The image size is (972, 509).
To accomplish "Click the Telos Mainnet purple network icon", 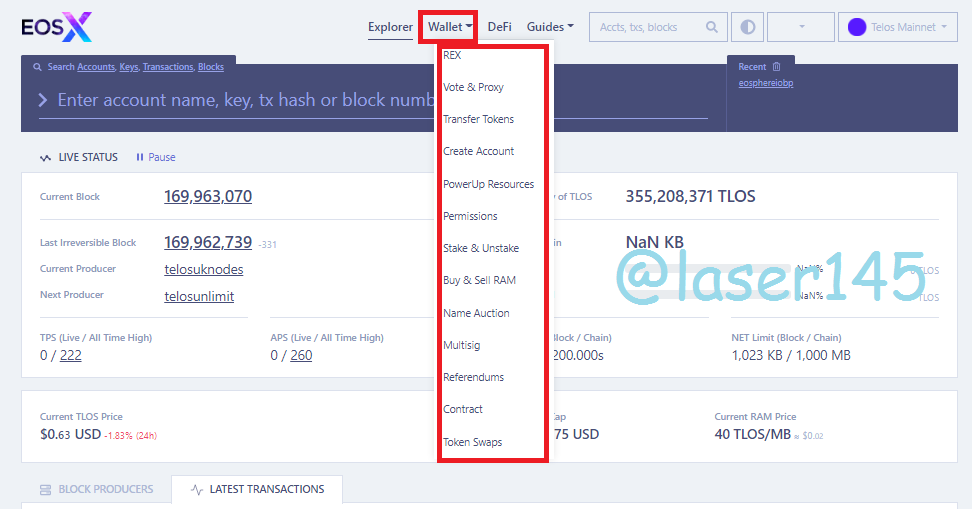I will [857, 27].
